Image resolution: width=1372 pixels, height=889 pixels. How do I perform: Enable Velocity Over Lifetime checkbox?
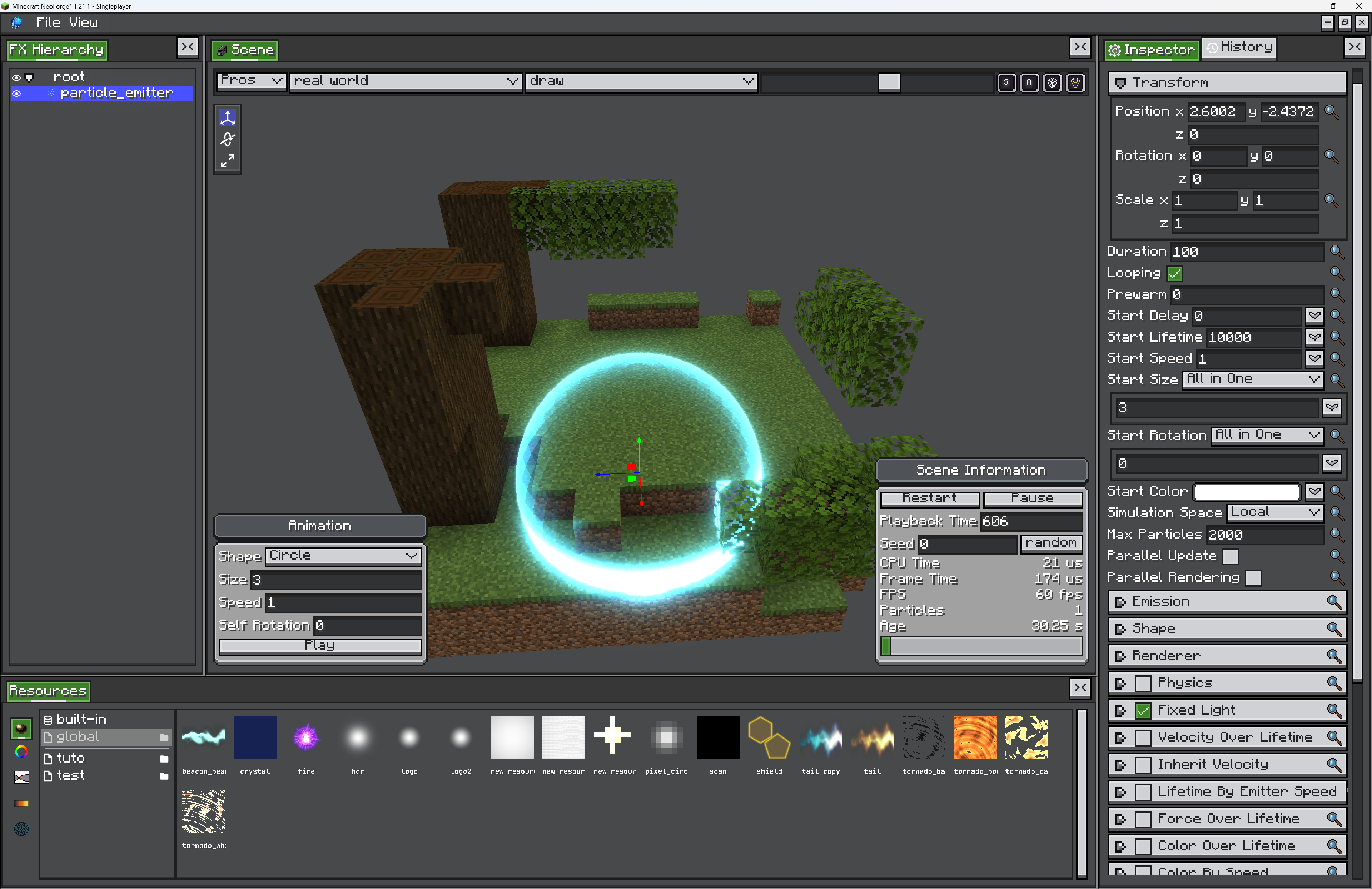[x=1143, y=737]
